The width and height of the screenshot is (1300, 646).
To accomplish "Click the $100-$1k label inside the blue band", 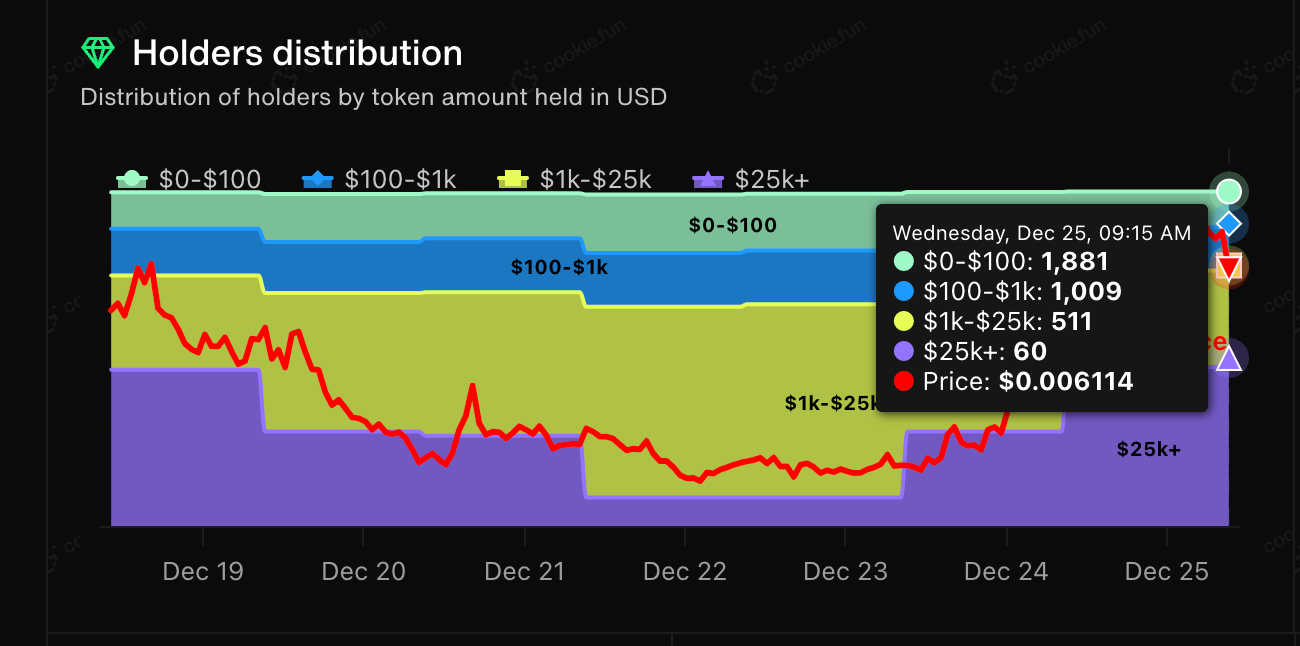I will (x=559, y=267).
